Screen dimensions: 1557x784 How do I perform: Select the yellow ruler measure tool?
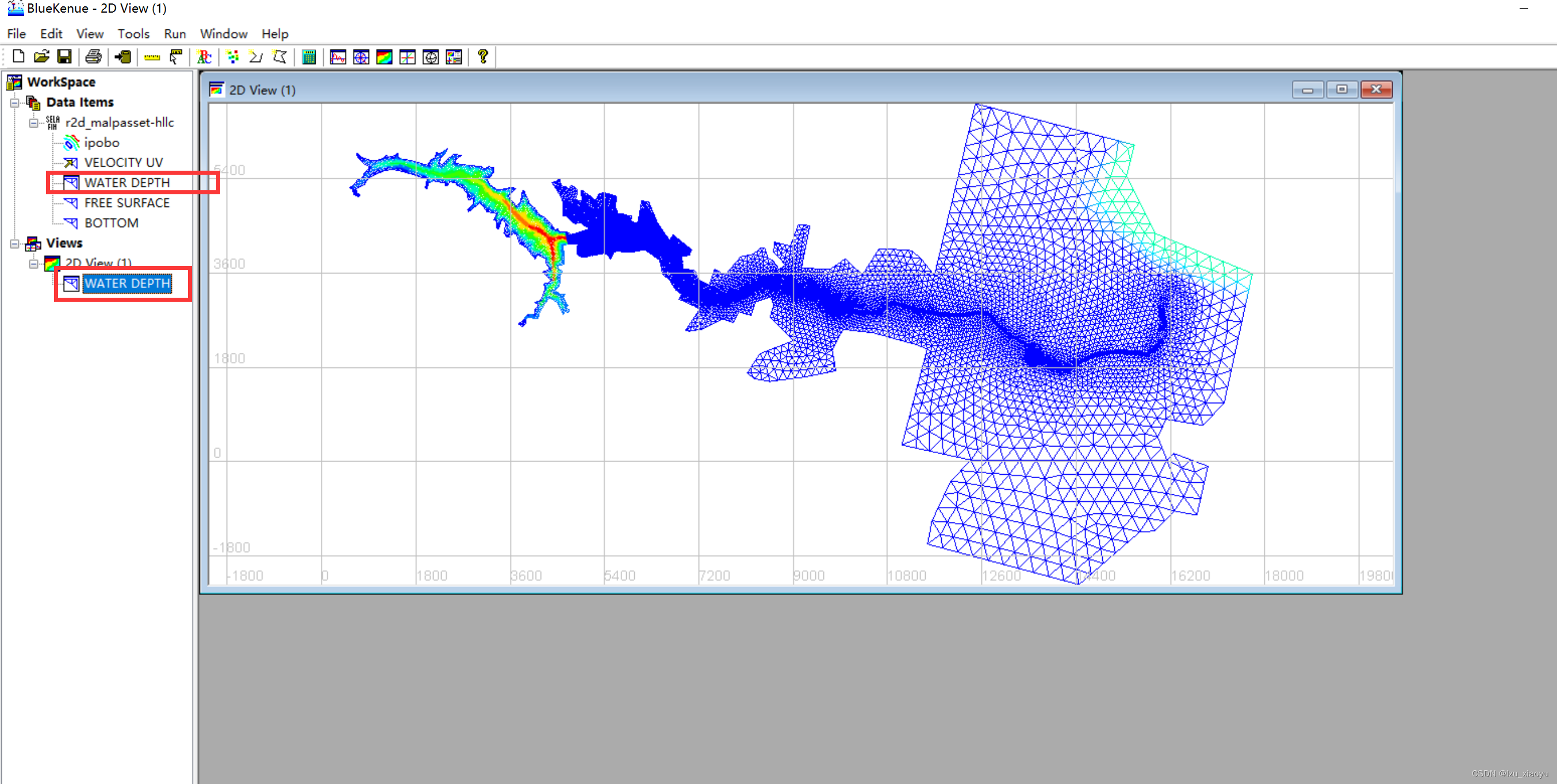pos(152,57)
